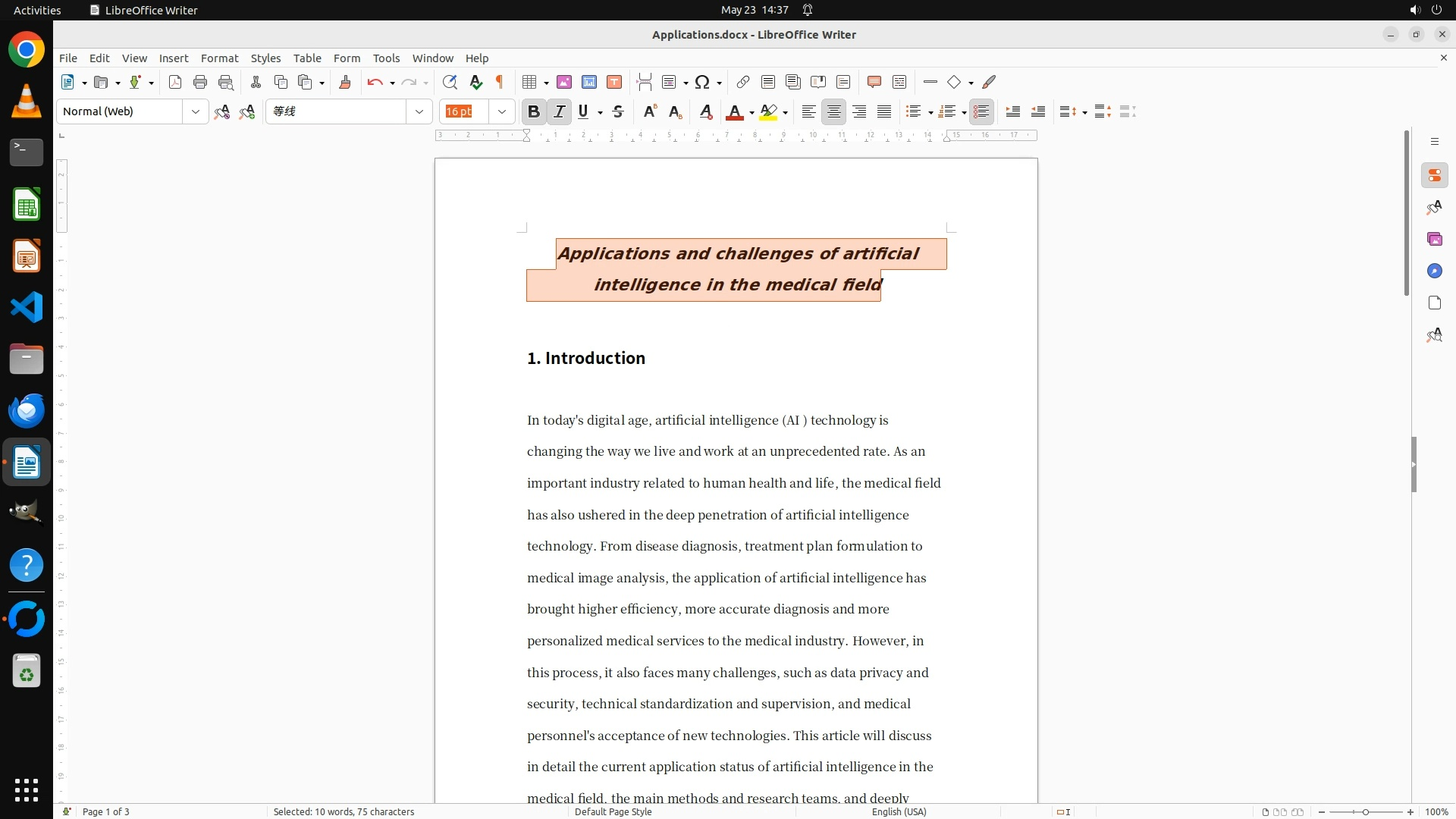Toggle Italic formatting button
Image resolution: width=1456 pixels, height=819 pixels.
click(x=560, y=111)
